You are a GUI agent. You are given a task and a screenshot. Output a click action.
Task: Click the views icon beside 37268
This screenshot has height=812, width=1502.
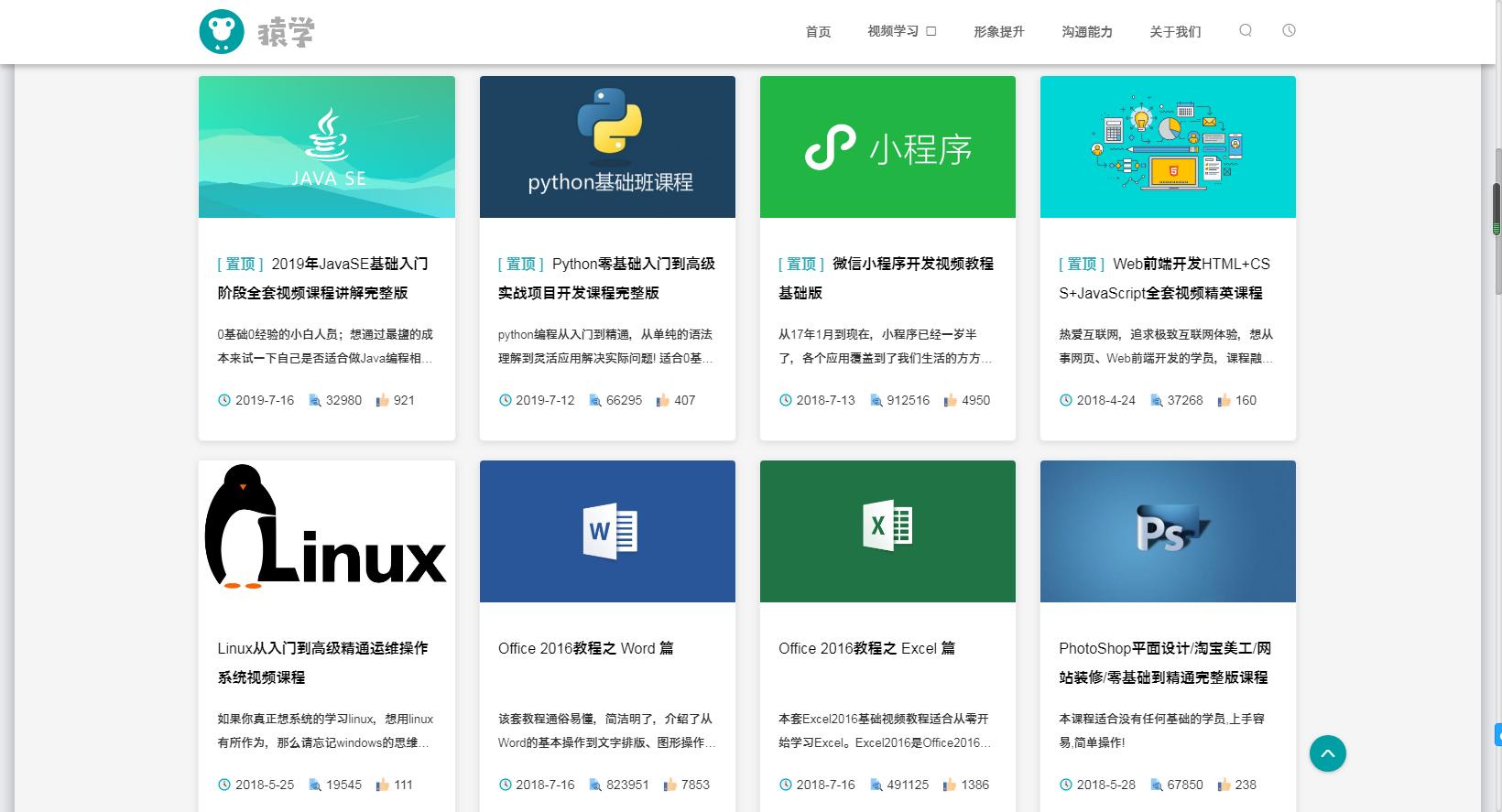pyautogui.click(x=1157, y=400)
